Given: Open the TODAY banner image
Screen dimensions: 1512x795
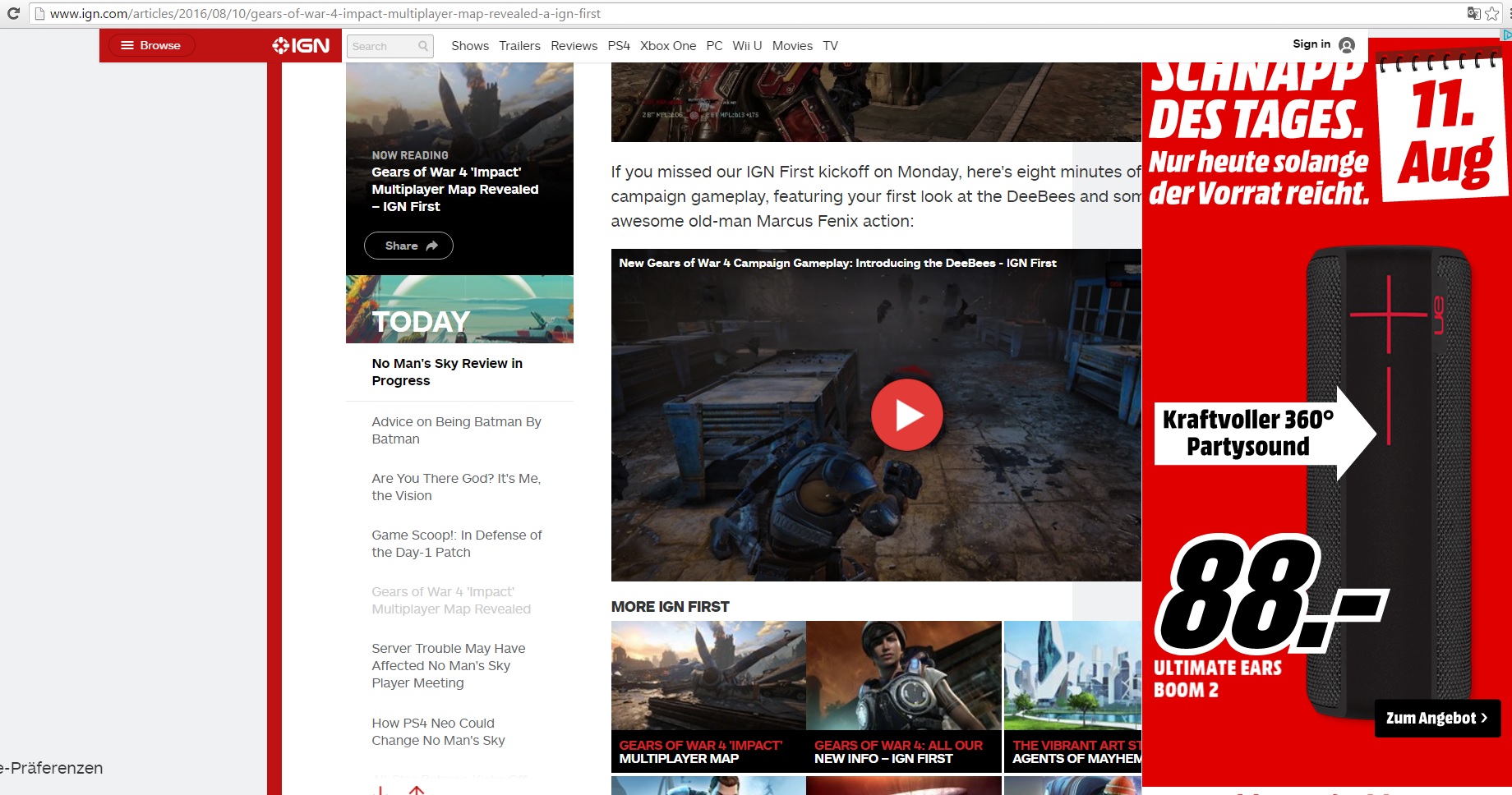Looking at the screenshot, I should click(459, 309).
